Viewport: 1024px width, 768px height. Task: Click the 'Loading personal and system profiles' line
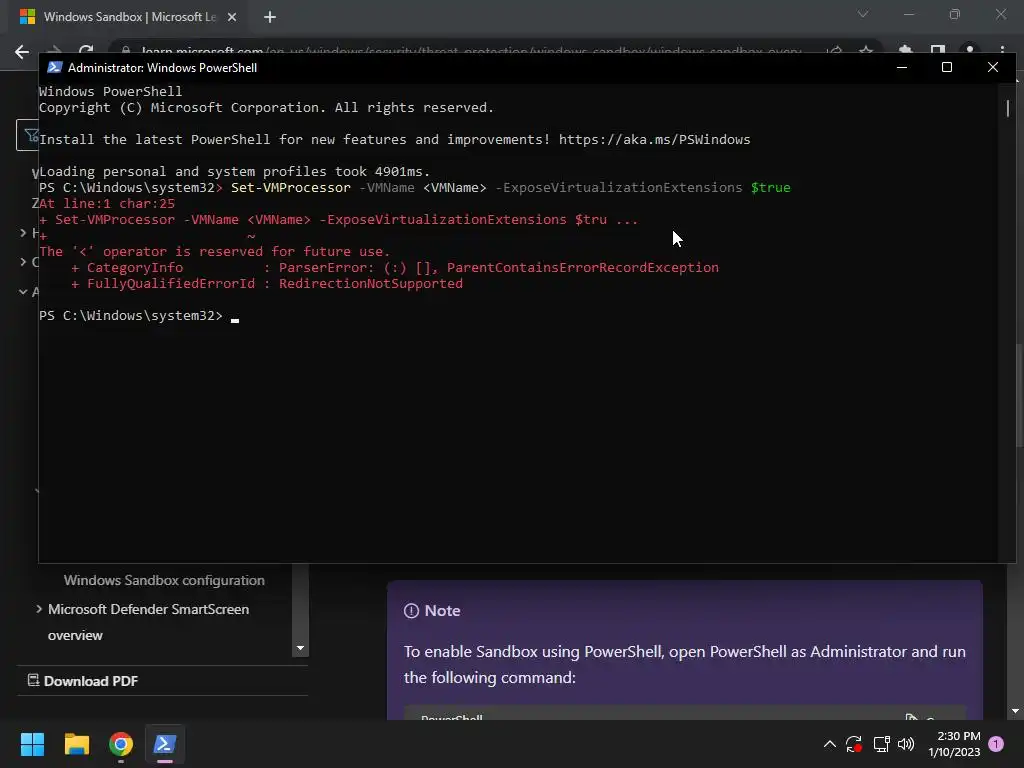tap(234, 171)
